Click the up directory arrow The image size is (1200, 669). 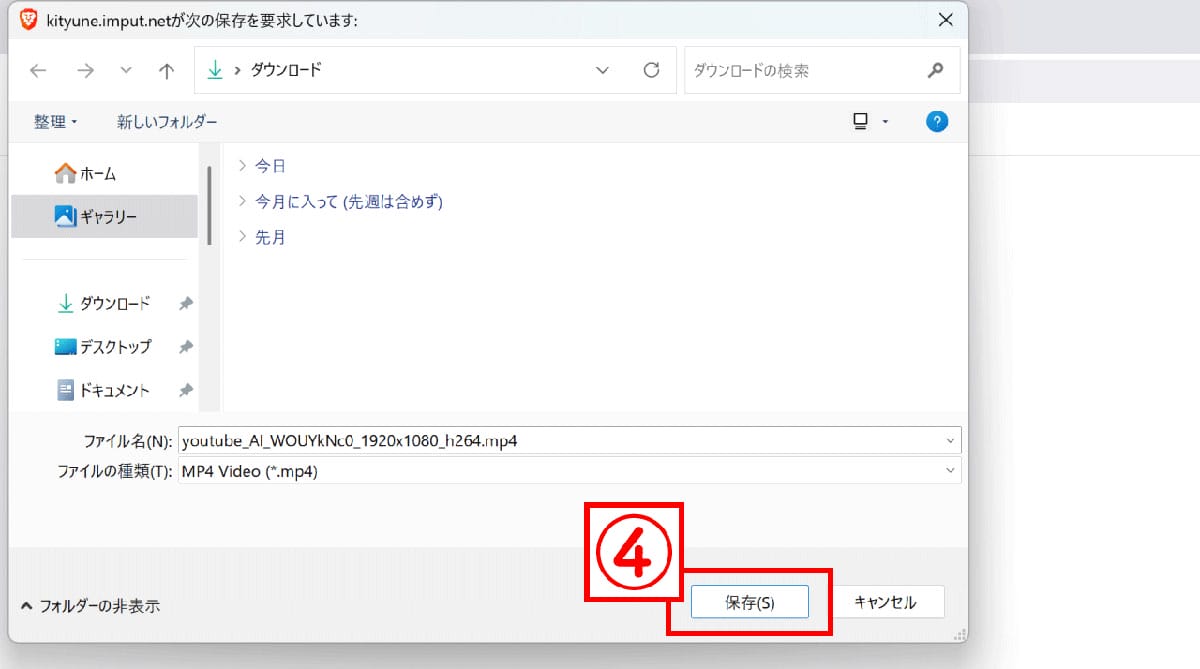[167, 70]
